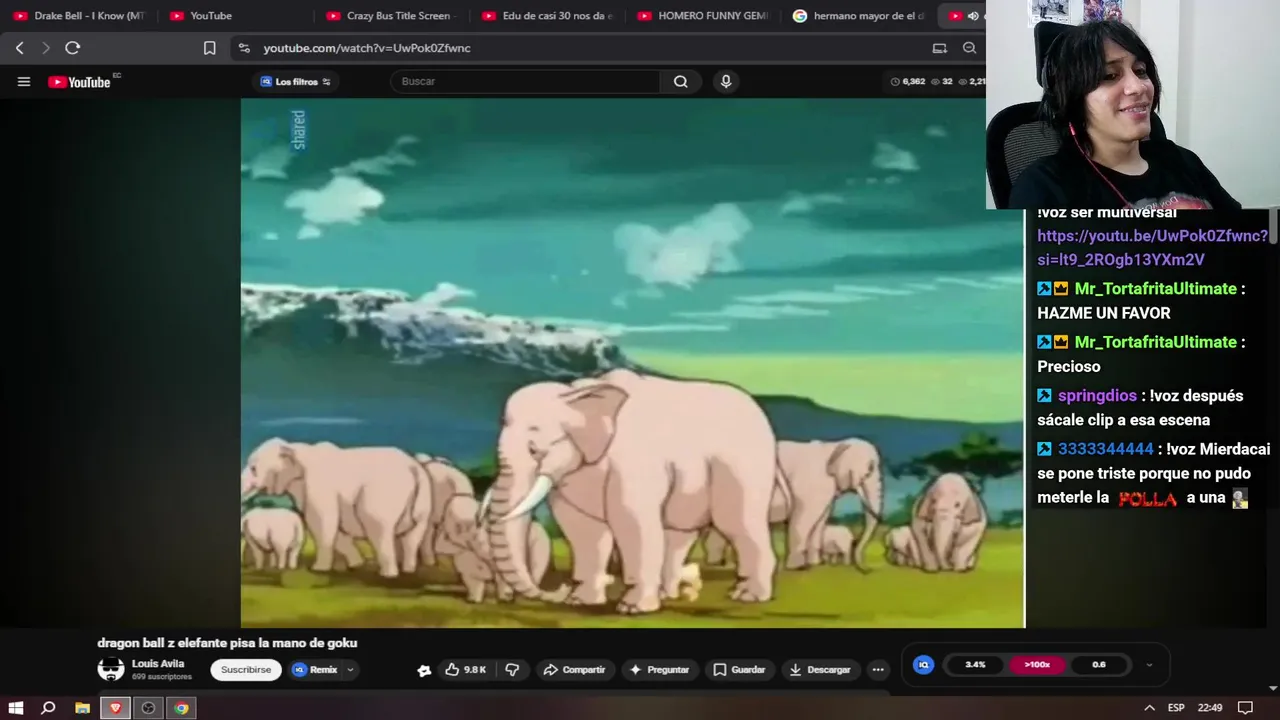Show hidden system tray icons

tap(1150, 708)
